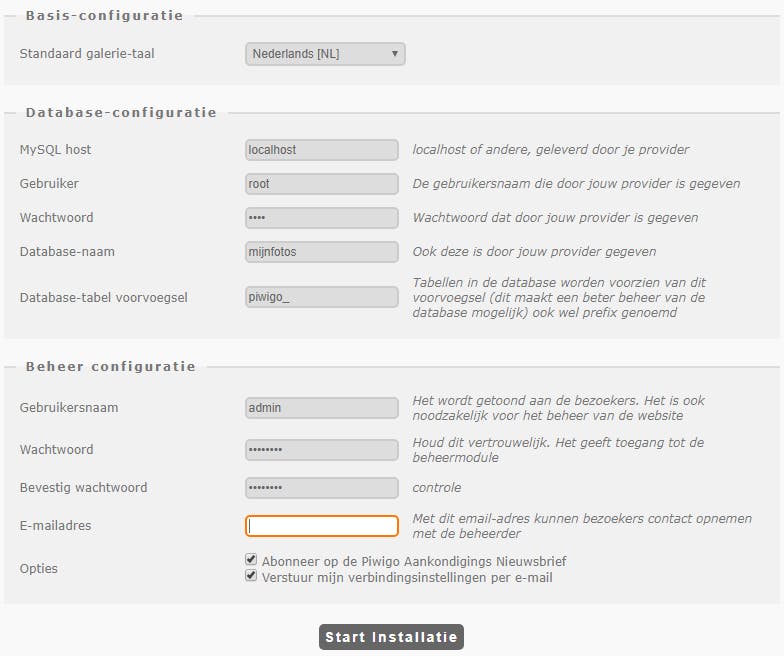This screenshot has height=656, width=784.
Task: Click the Database-configuratie section heading
Action: (x=121, y=113)
